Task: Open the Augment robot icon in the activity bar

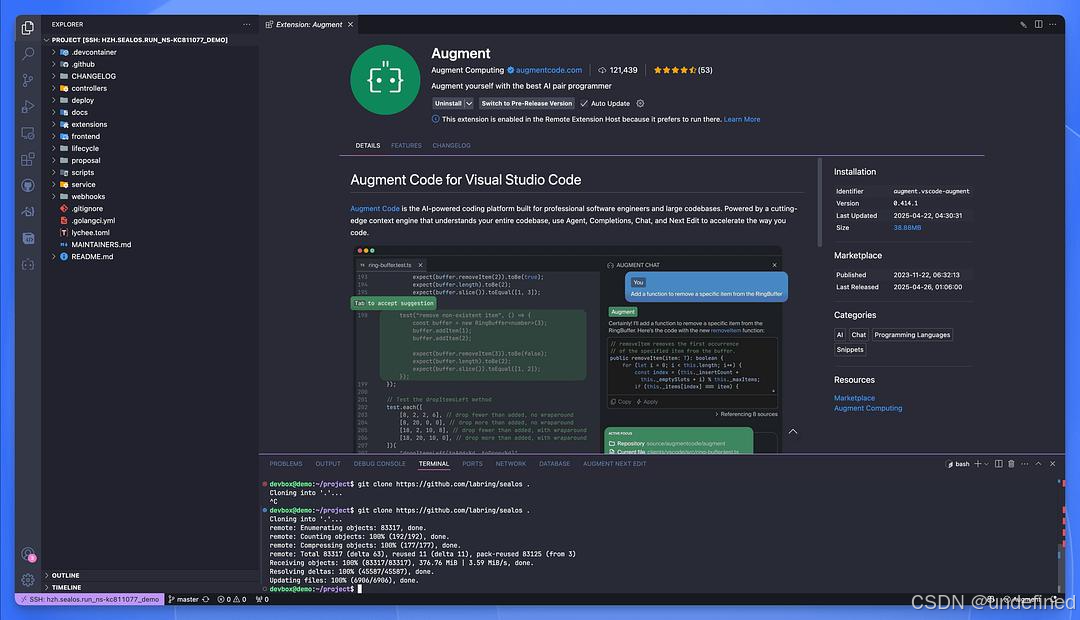Action: (28, 265)
